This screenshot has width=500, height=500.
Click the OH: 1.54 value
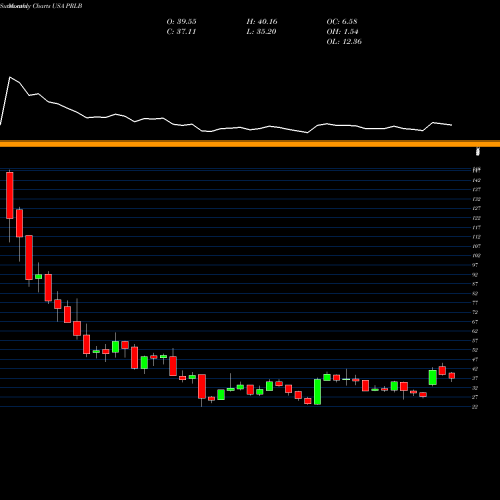(x=342, y=32)
